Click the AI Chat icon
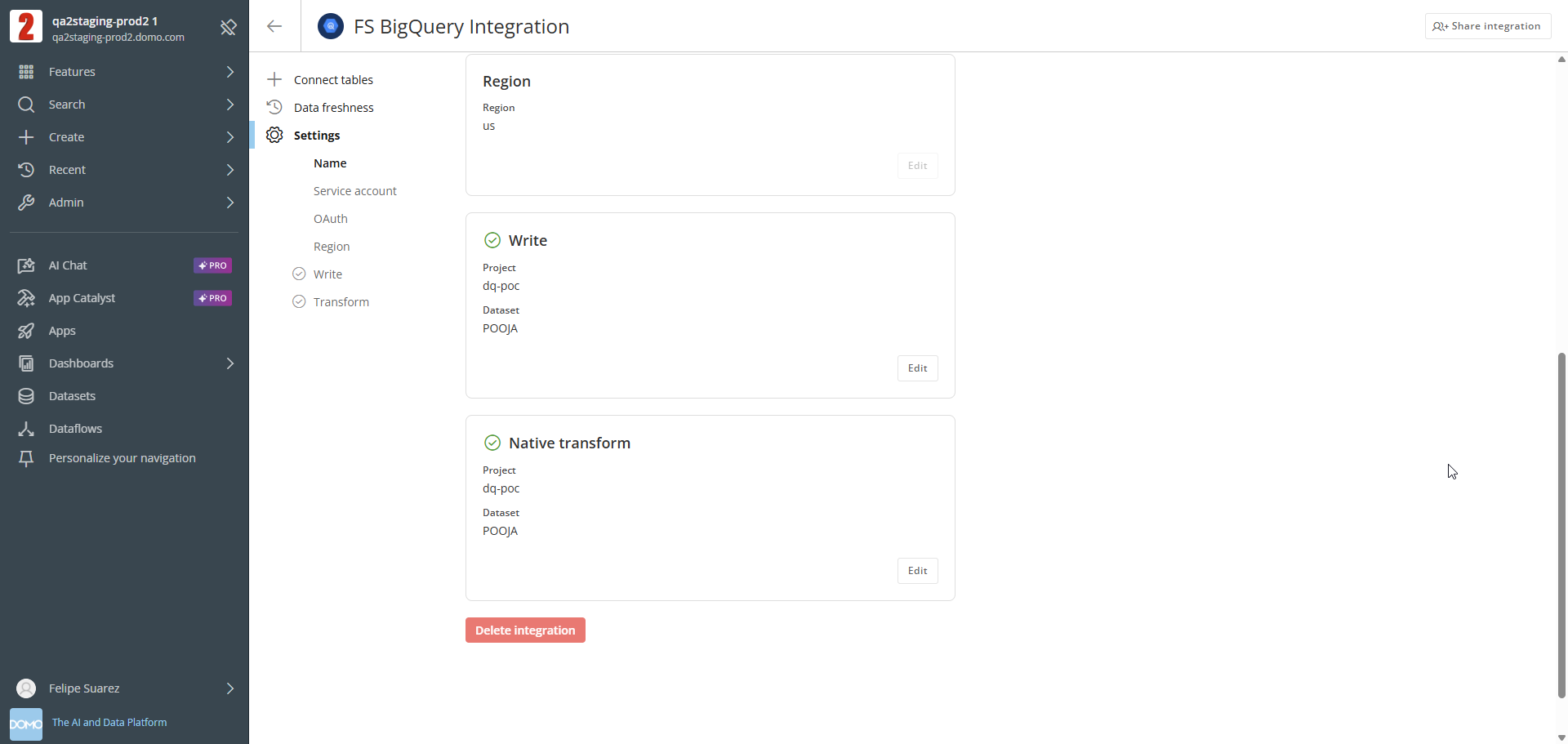This screenshot has height=744, width=1568. [x=26, y=265]
